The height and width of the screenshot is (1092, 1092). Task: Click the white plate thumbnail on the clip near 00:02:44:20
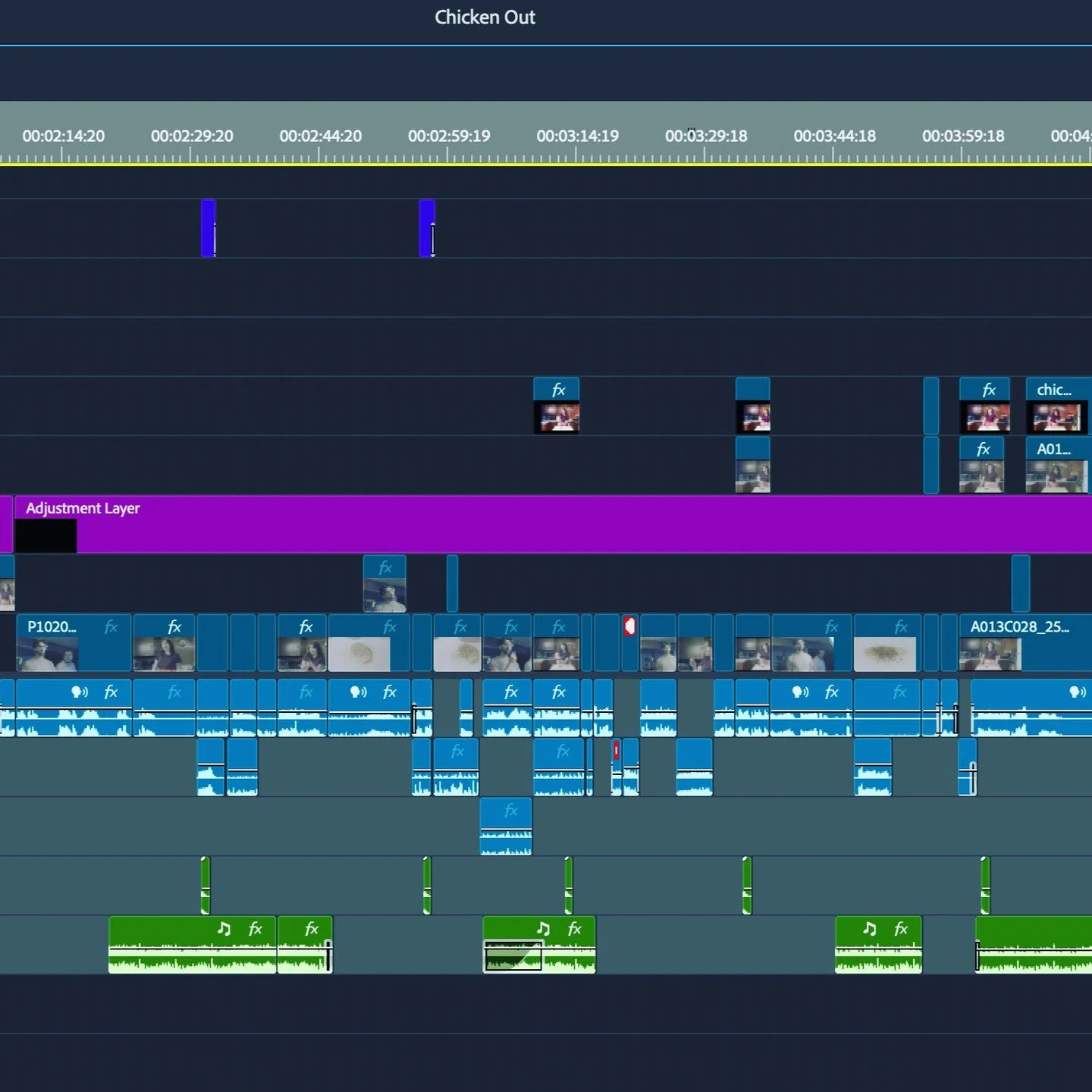pos(359,654)
